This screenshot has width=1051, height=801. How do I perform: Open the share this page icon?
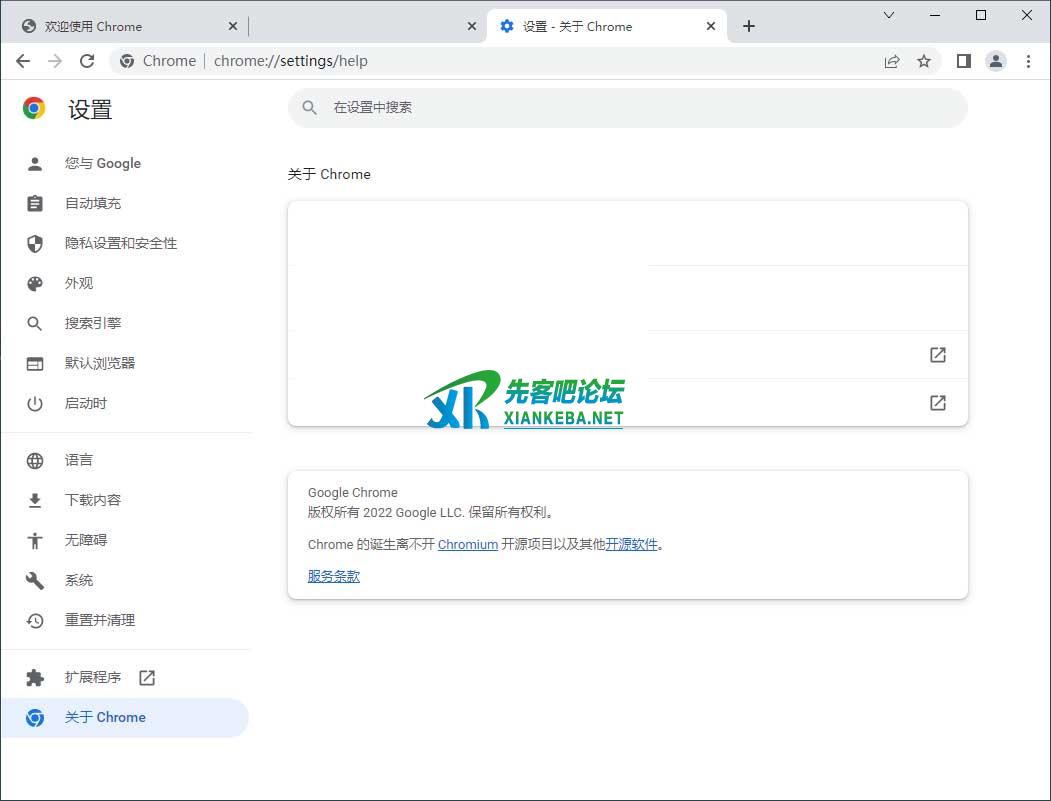(x=892, y=61)
